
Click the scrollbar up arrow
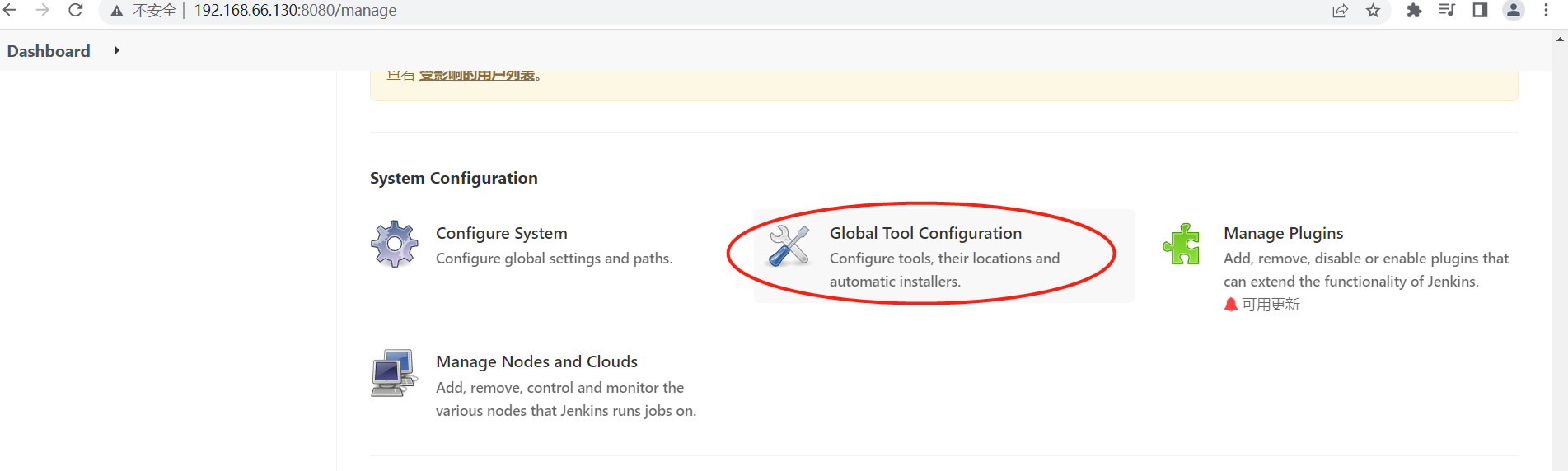point(1560,39)
